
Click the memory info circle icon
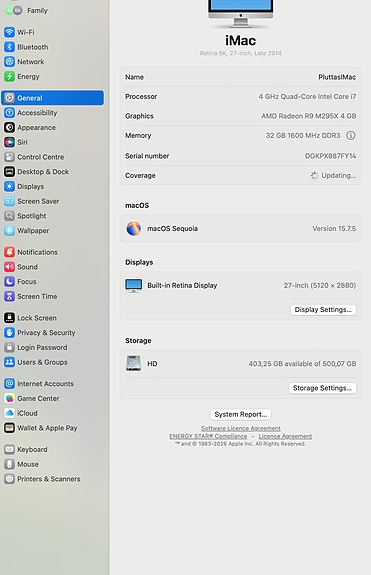(x=351, y=135)
